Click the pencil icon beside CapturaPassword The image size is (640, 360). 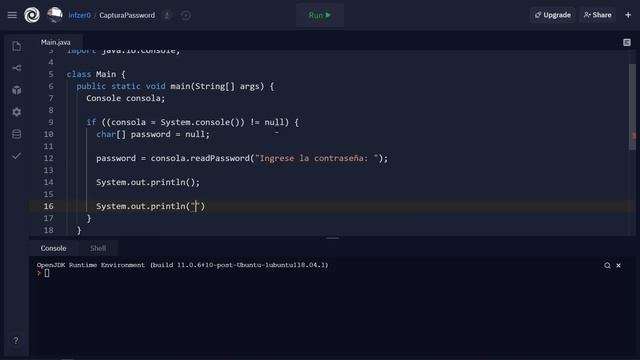pos(167,15)
